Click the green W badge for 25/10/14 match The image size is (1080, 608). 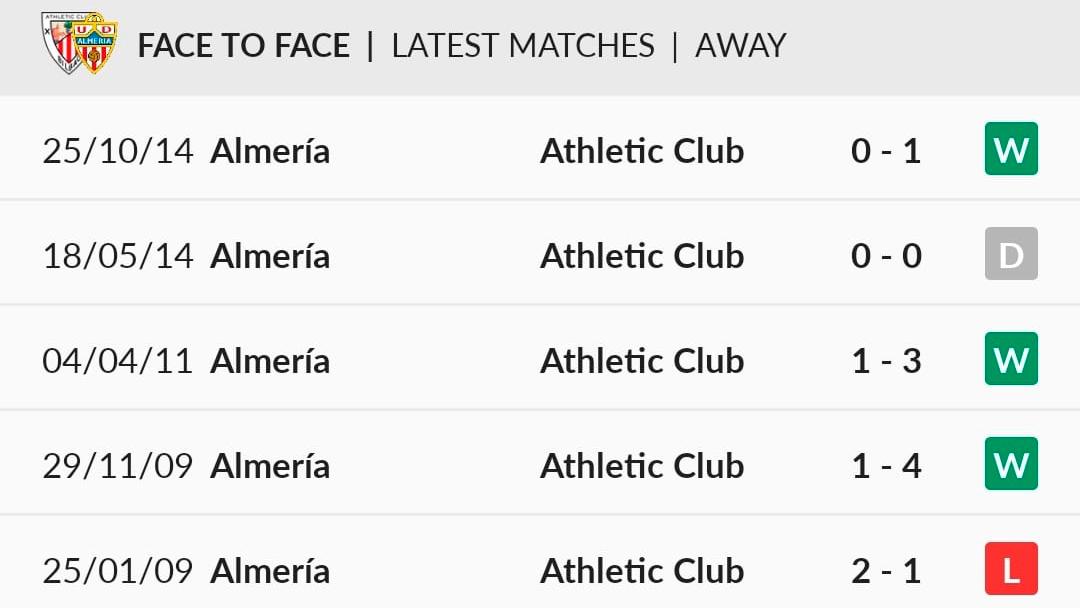(x=1011, y=149)
